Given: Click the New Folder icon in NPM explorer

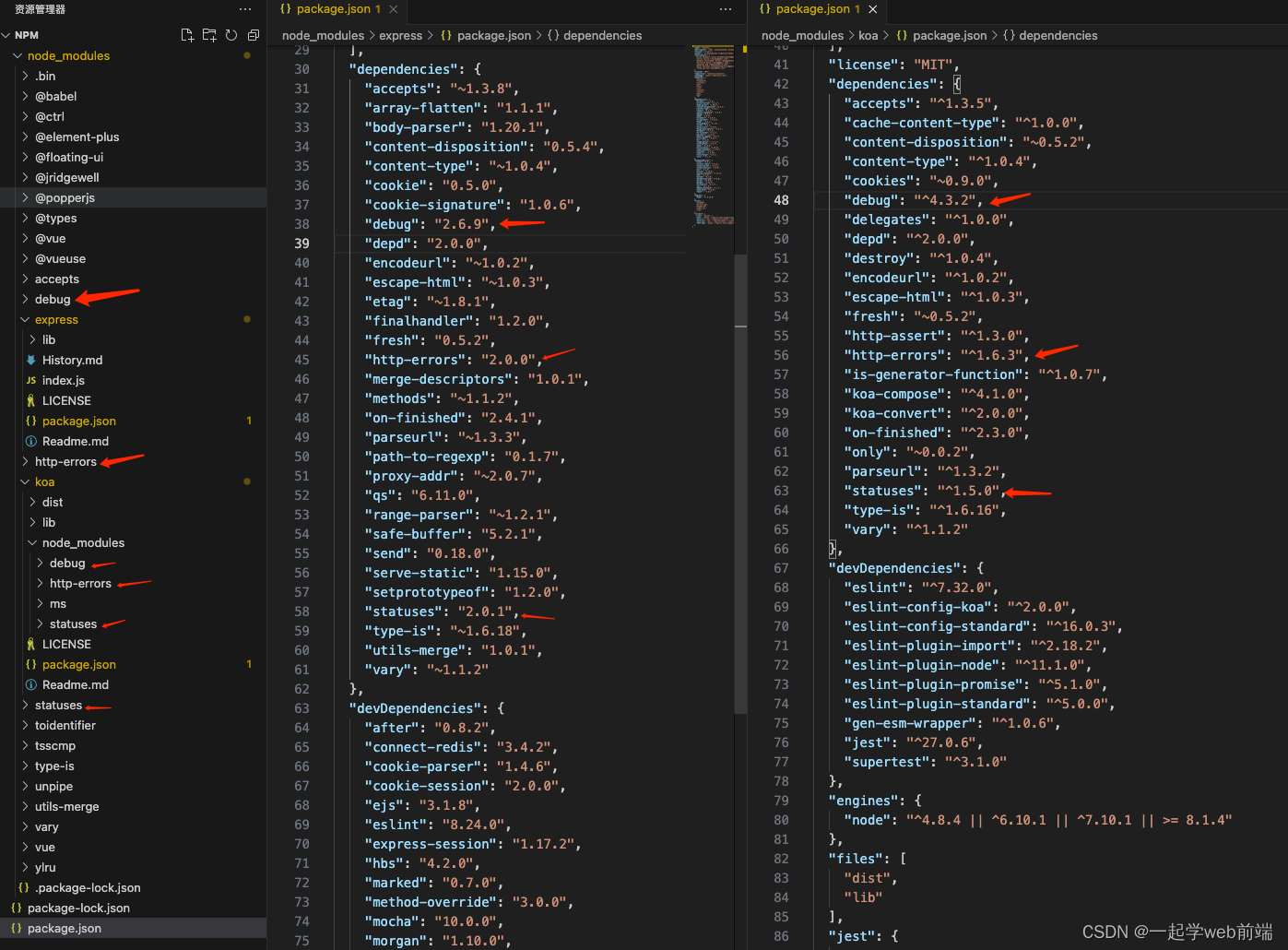Looking at the screenshot, I should pyautogui.click(x=209, y=35).
